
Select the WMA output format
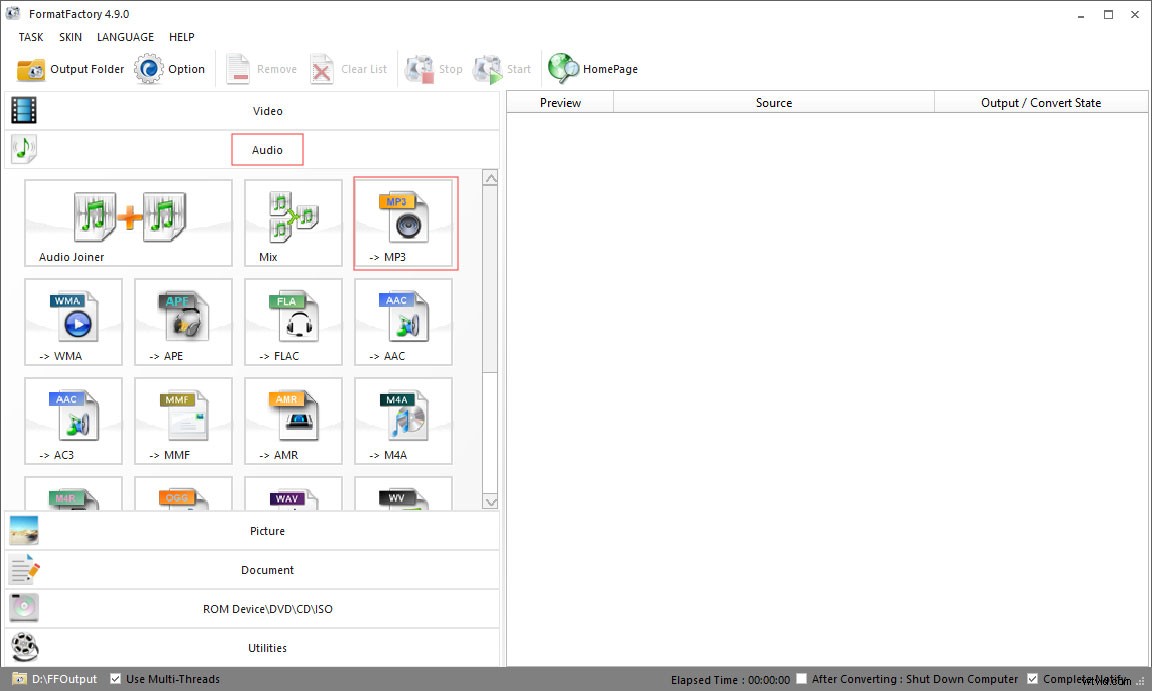click(73, 321)
